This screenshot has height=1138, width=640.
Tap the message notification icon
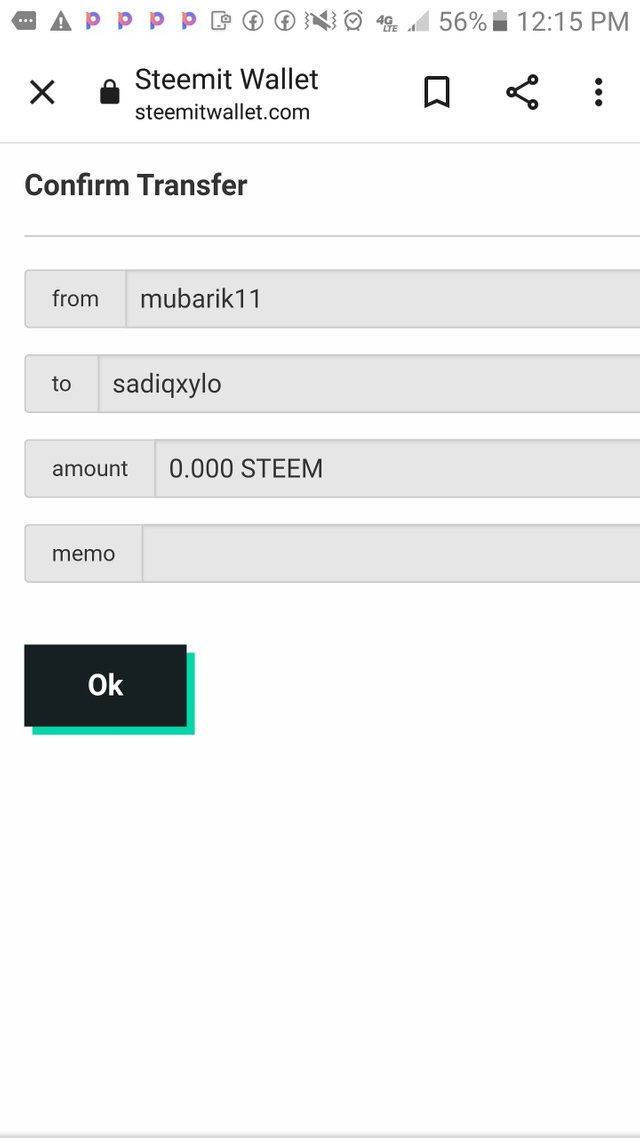(x=25, y=22)
